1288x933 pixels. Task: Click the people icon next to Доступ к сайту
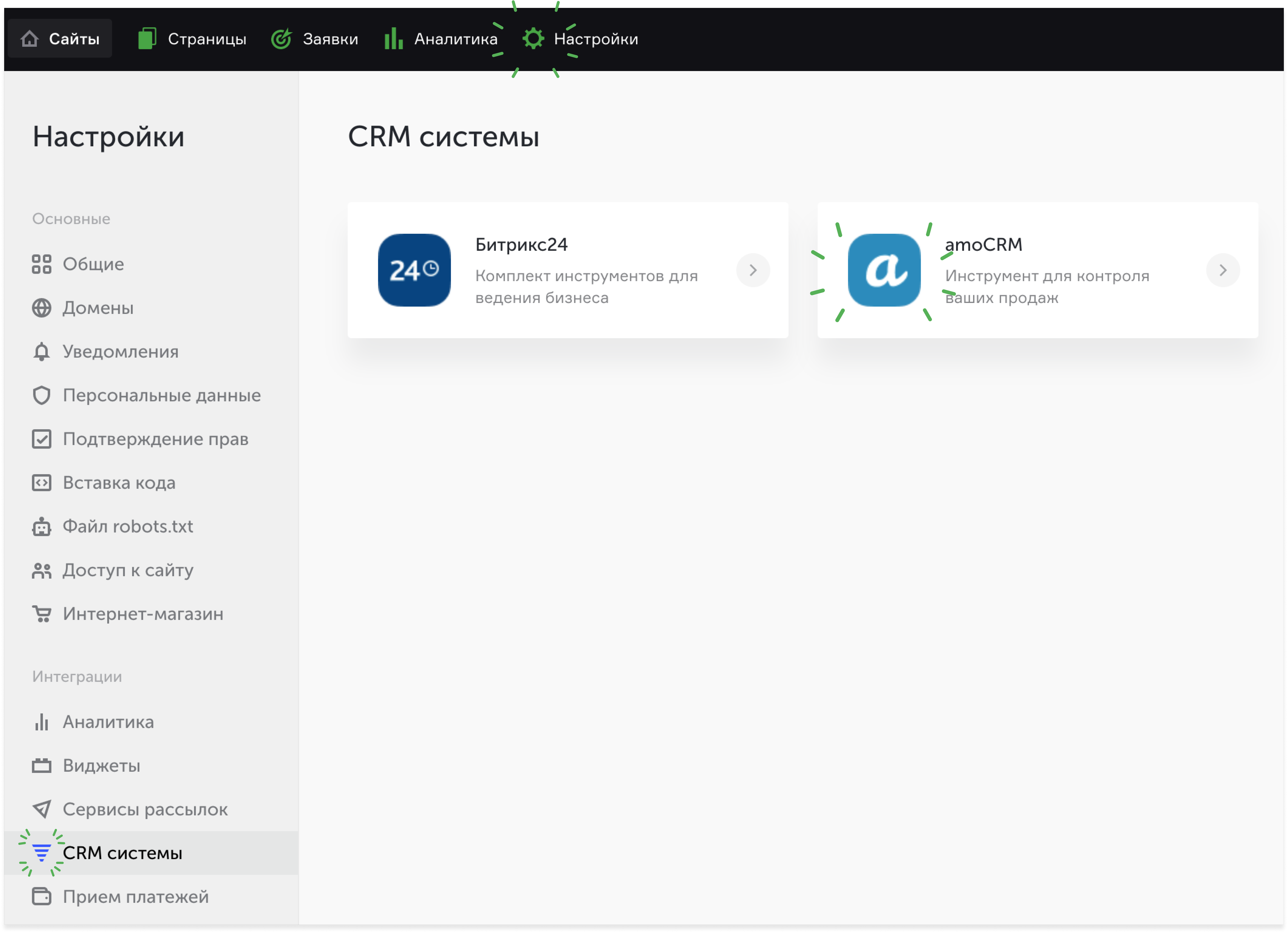(41, 570)
